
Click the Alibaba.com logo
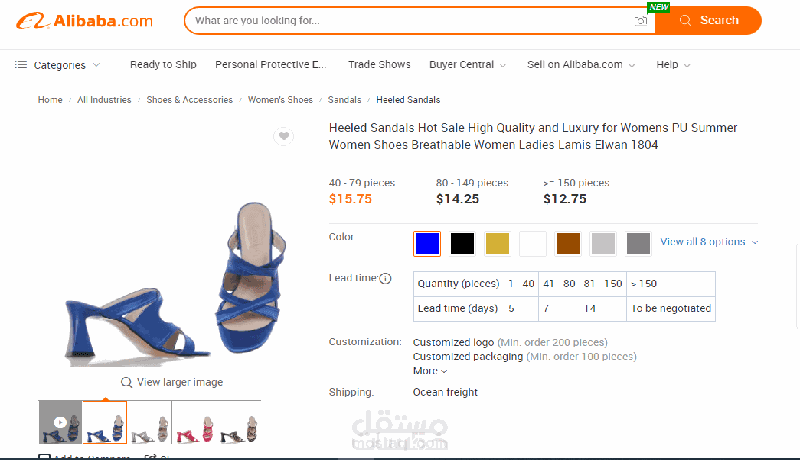[x=83, y=21]
